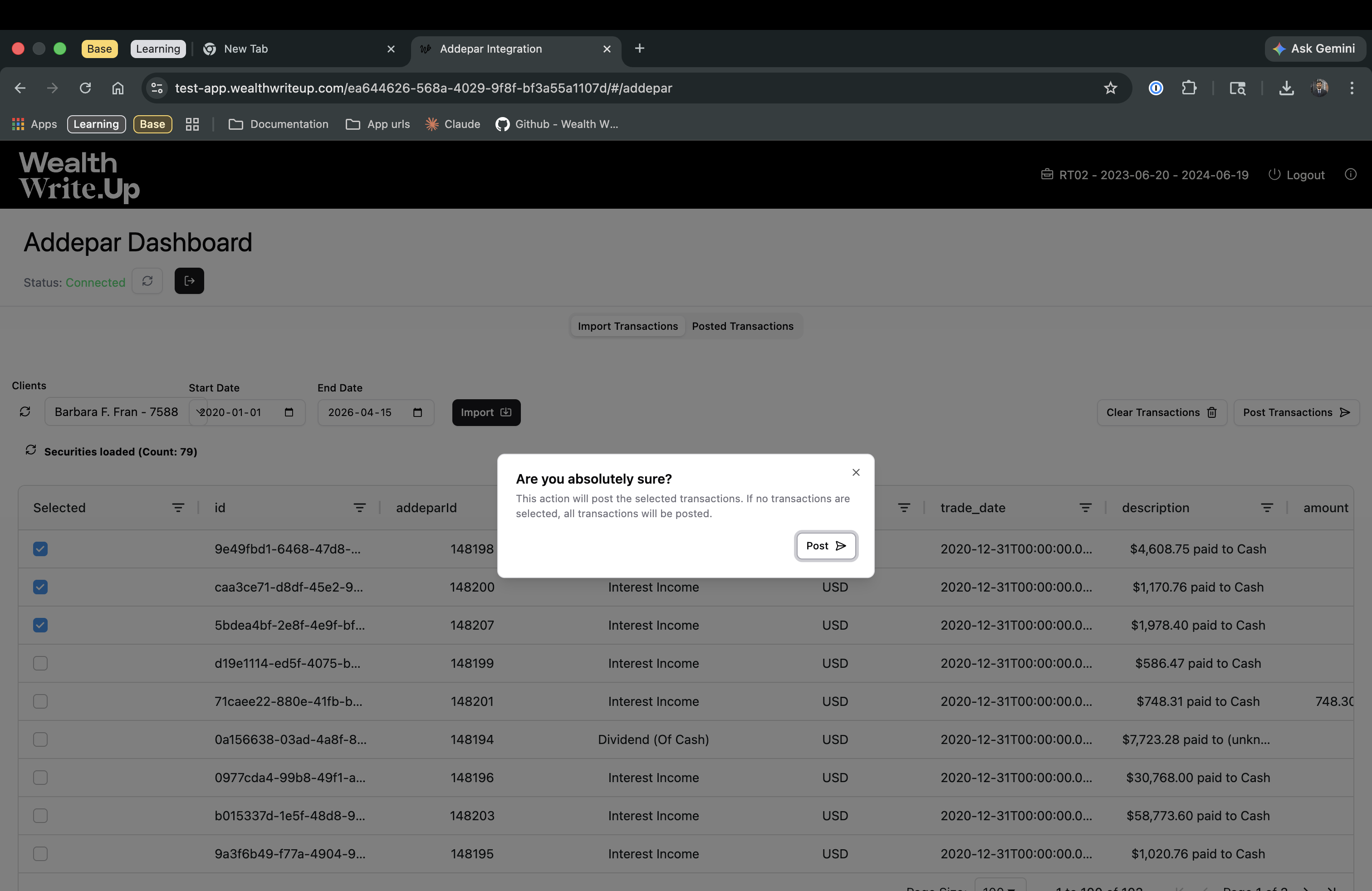Screen dimensions: 1372x891
Task: Click tab groups grid icon in bookmarks bar
Action: (192, 124)
